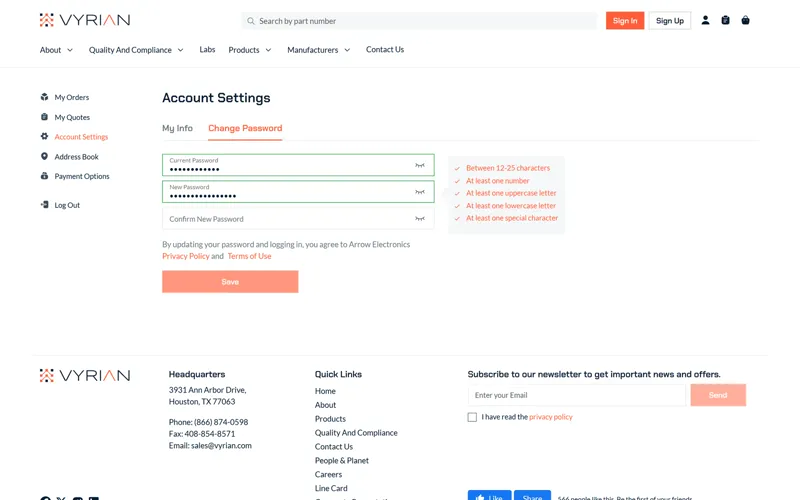Open the Careers footer link
Screen dimensions: 800x500
click(x=328, y=474)
